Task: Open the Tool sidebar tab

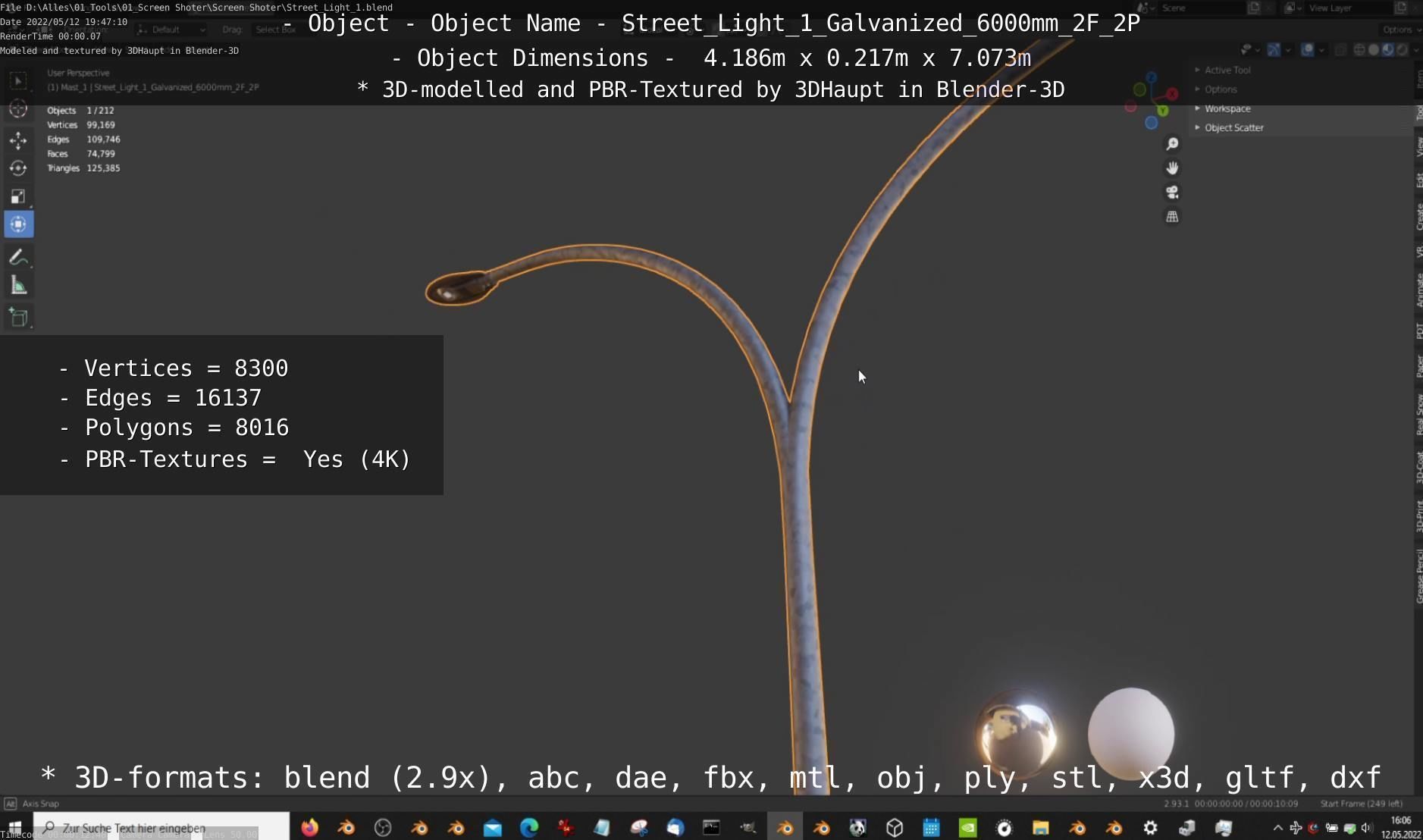Action: point(1418,112)
